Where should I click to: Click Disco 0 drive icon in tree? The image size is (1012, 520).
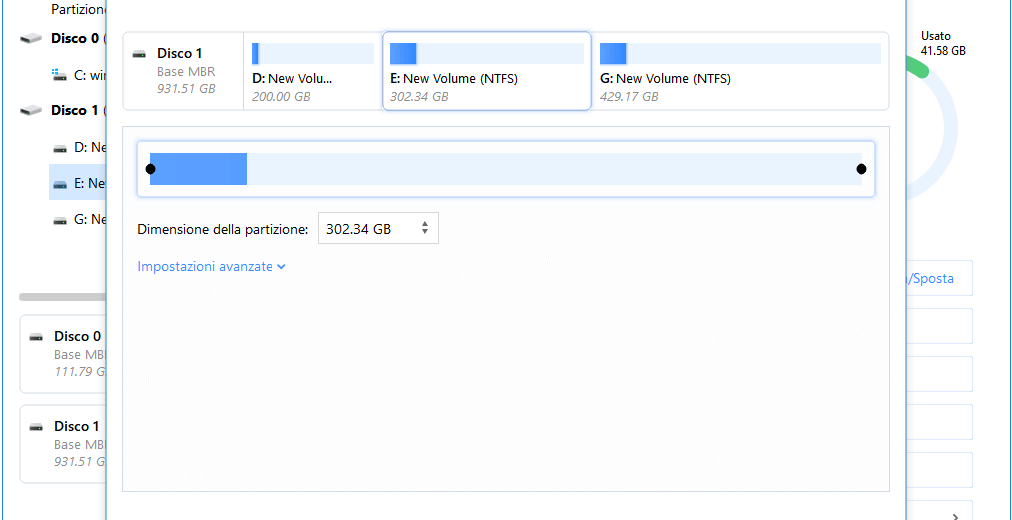pos(31,39)
